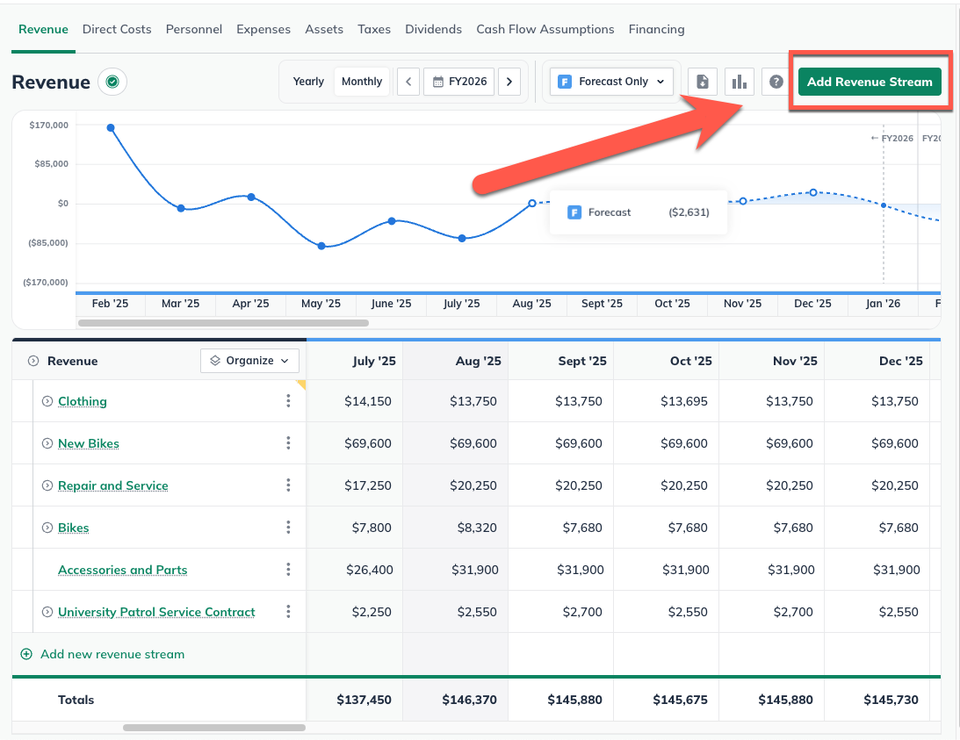Click the Forecast ($2,631) tooltip value
The image size is (960, 740).
coord(689,212)
